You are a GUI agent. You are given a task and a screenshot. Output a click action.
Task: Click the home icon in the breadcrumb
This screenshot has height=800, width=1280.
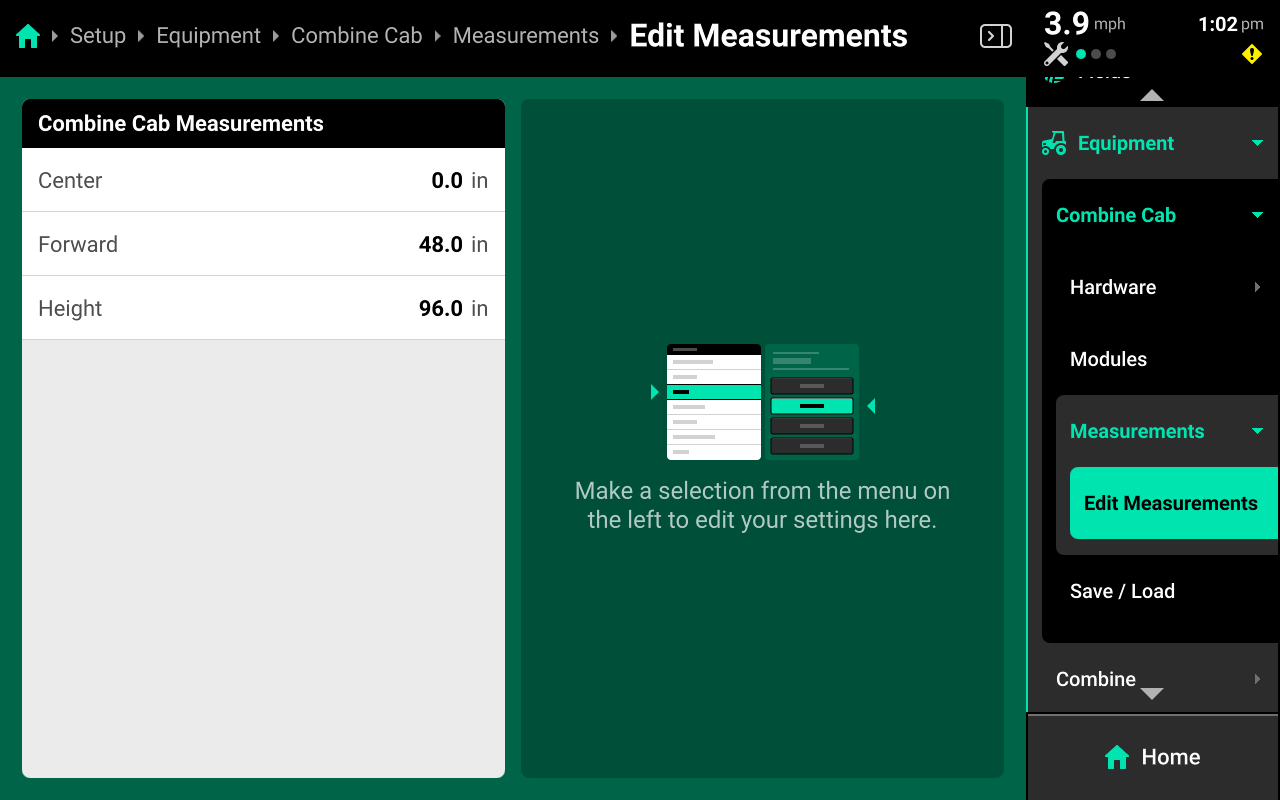point(28,37)
